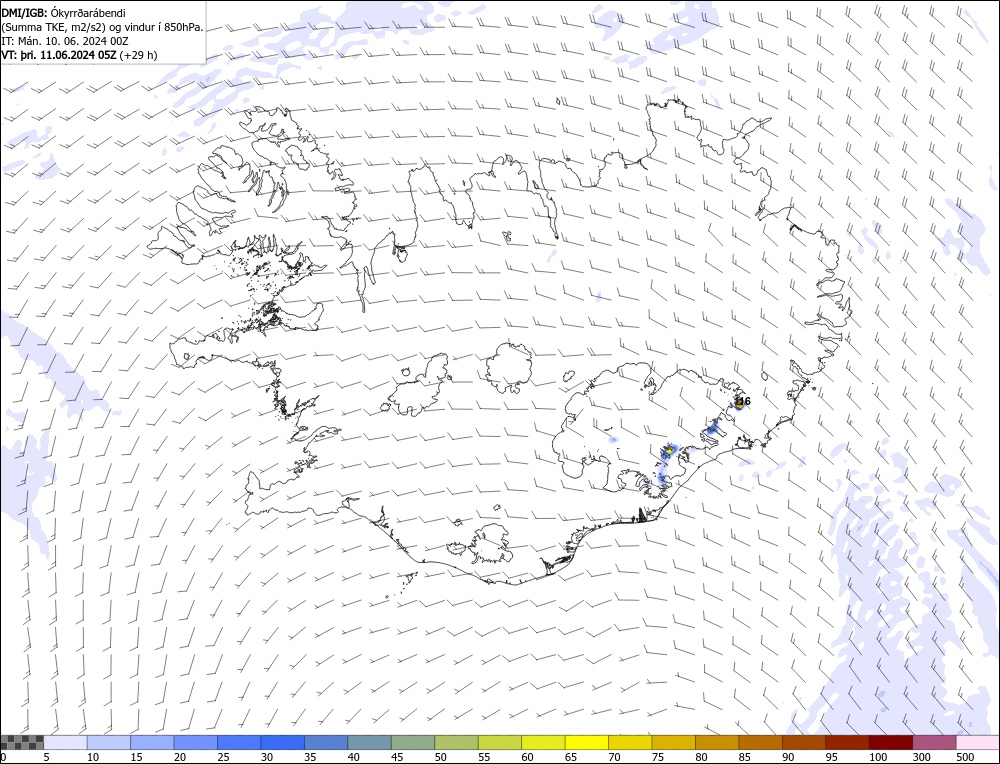Choose the pale pink swatch above 500
Screen dimensions: 1000x764
977,742
